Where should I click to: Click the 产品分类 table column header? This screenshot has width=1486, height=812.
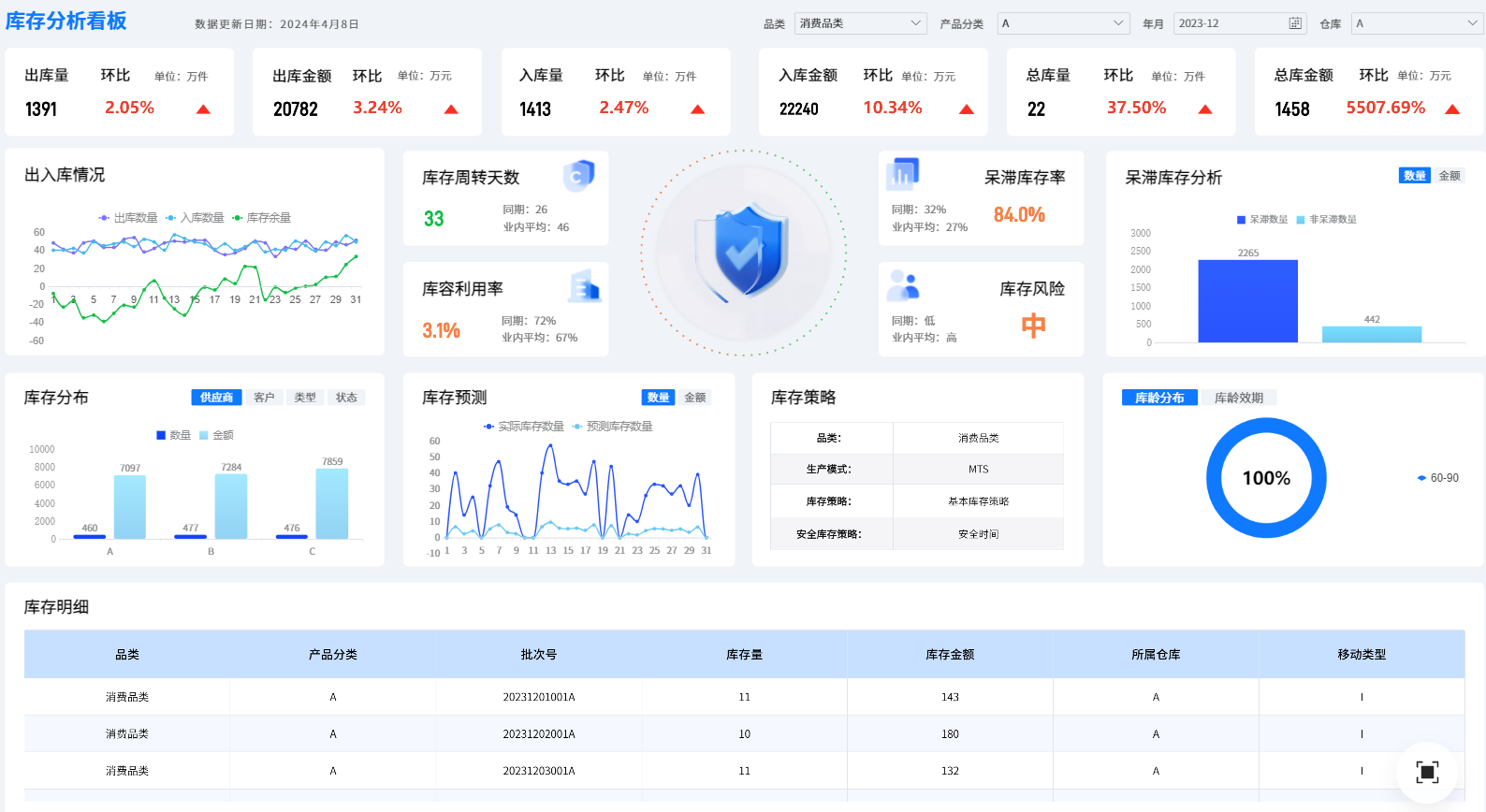(x=333, y=655)
